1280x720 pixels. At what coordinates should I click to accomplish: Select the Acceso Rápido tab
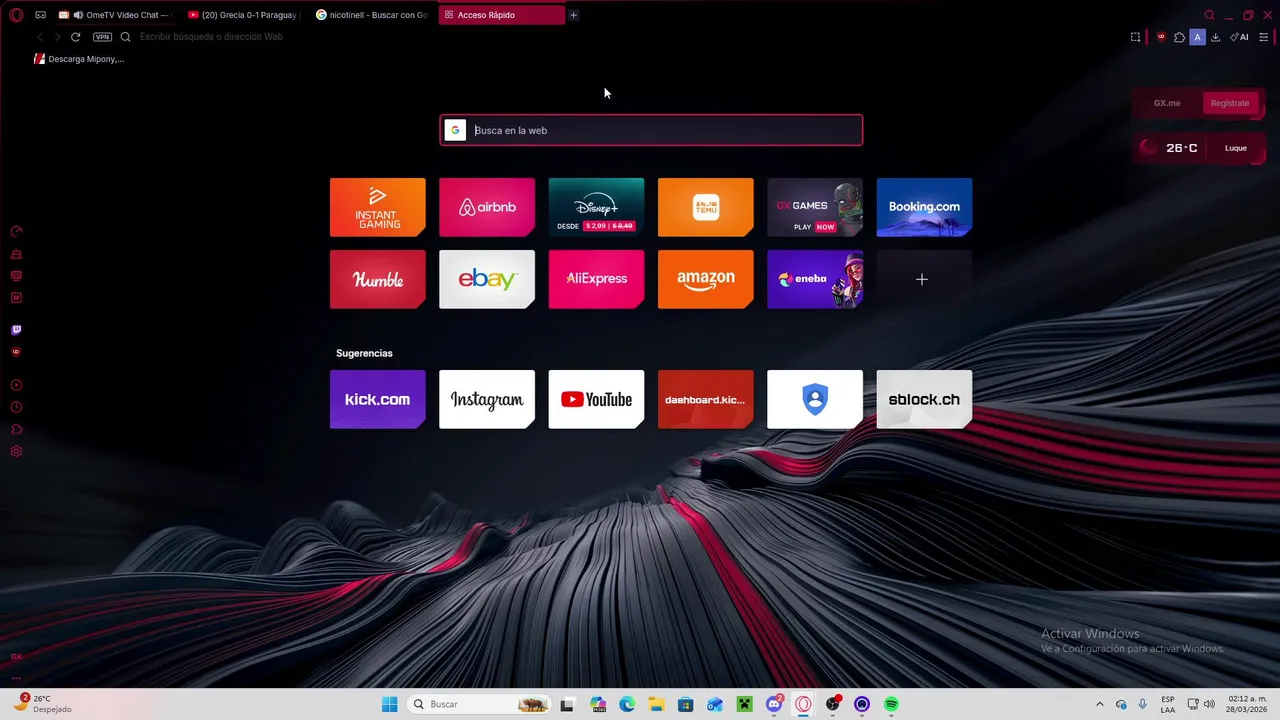point(501,15)
